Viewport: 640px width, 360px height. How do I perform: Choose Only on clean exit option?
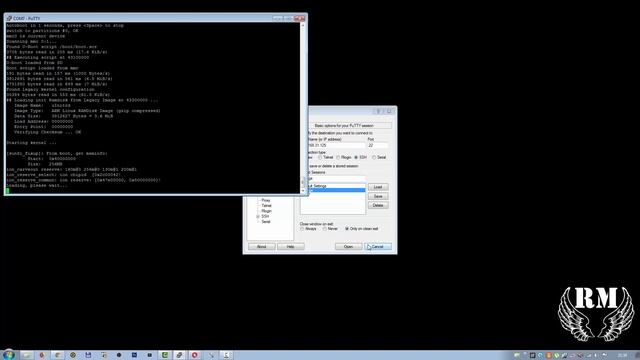[347, 229]
